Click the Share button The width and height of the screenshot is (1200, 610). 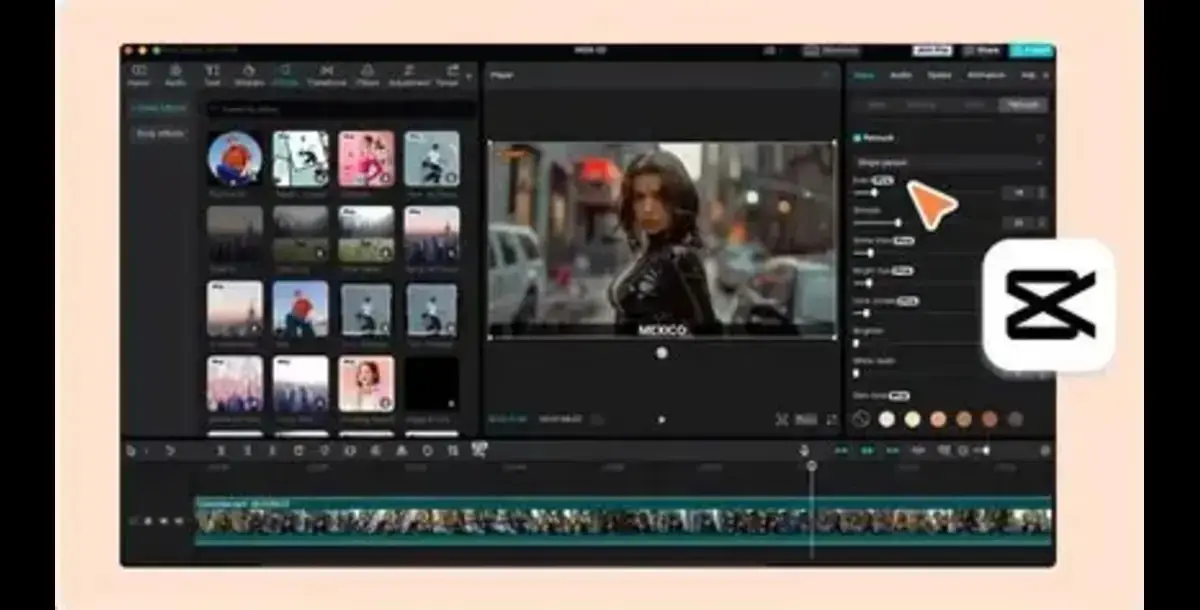pos(982,50)
